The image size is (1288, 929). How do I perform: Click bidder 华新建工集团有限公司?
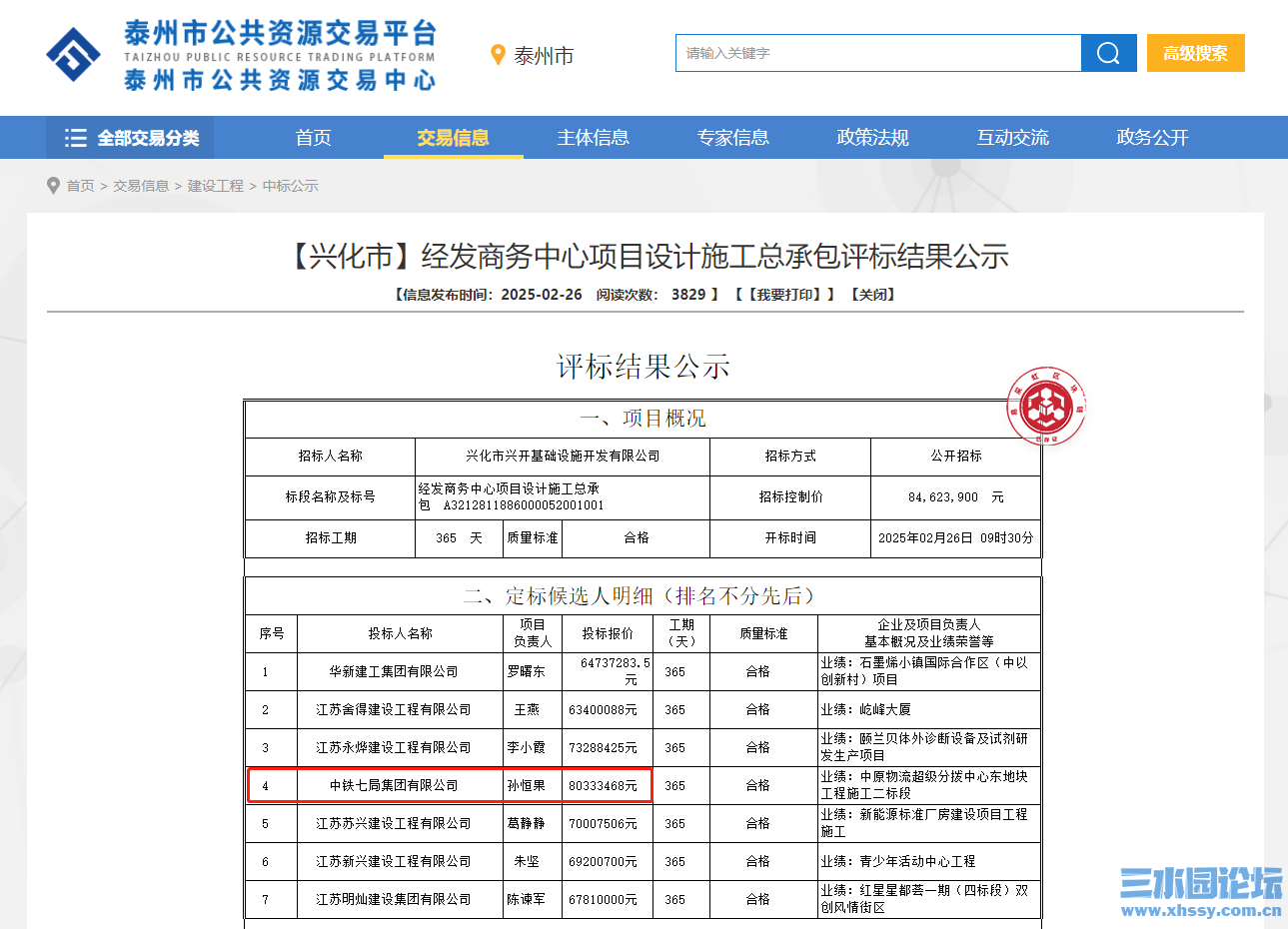point(394,671)
